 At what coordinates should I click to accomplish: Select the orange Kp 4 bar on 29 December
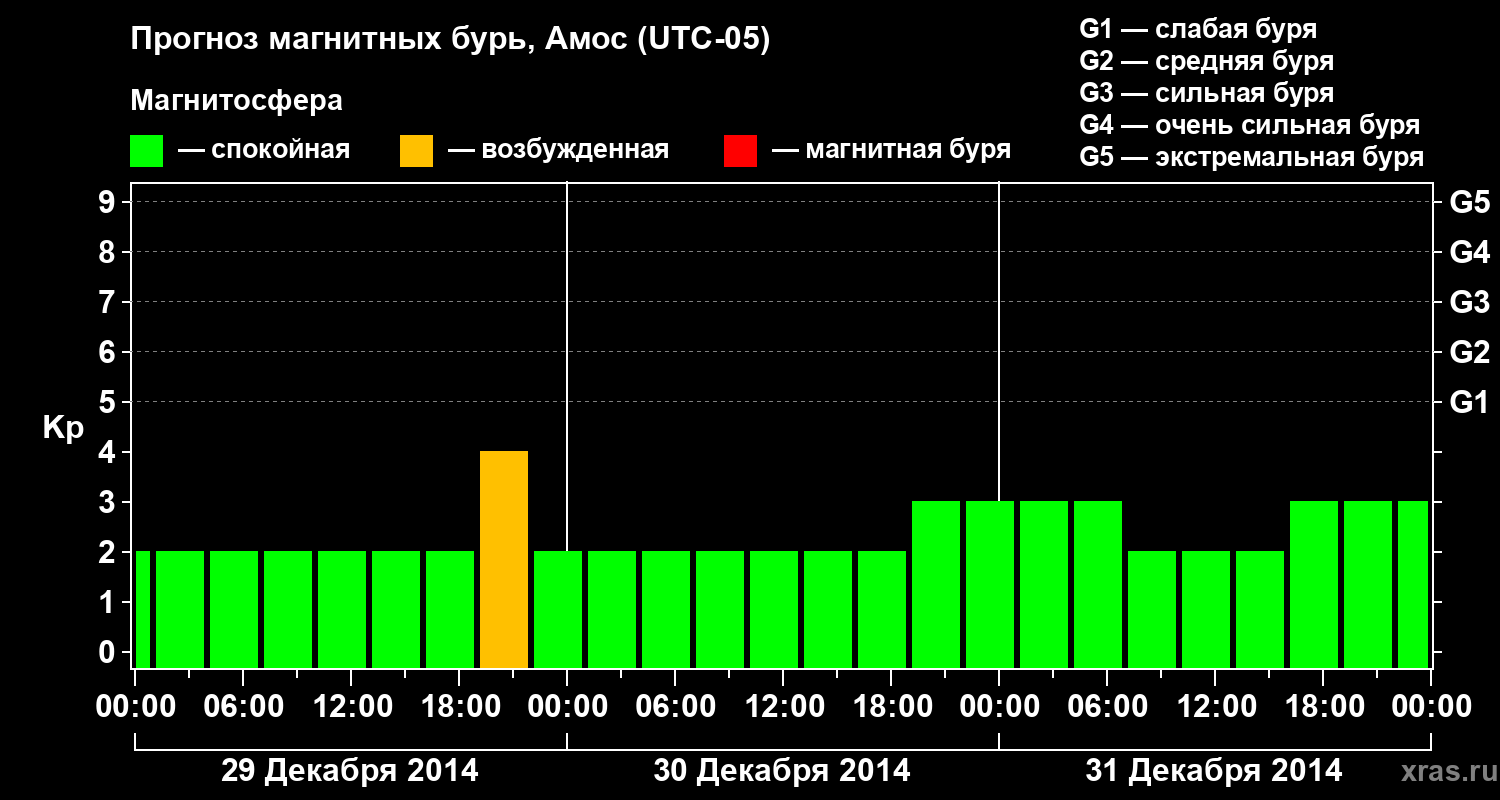(x=504, y=559)
